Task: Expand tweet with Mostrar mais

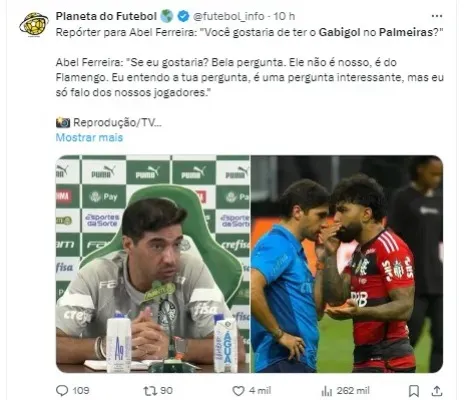Action: (x=89, y=137)
